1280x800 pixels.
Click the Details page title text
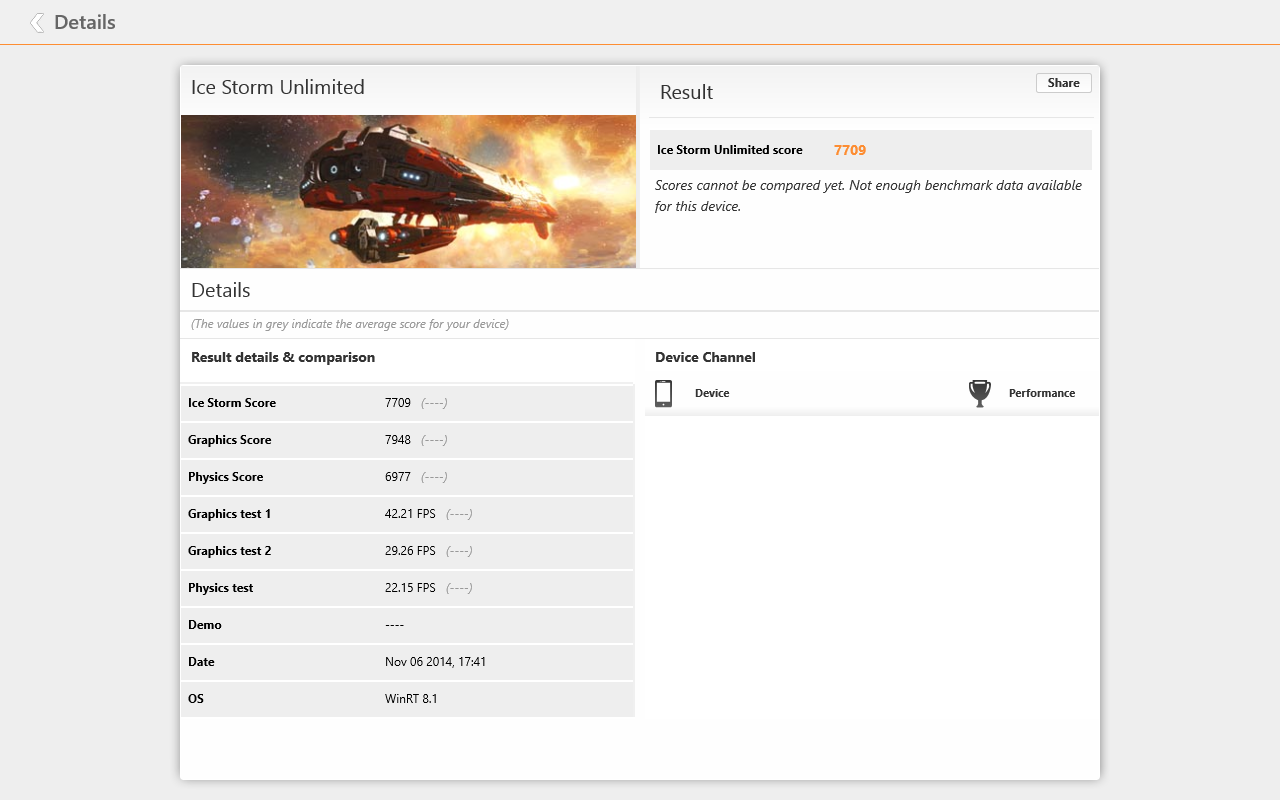(x=85, y=22)
